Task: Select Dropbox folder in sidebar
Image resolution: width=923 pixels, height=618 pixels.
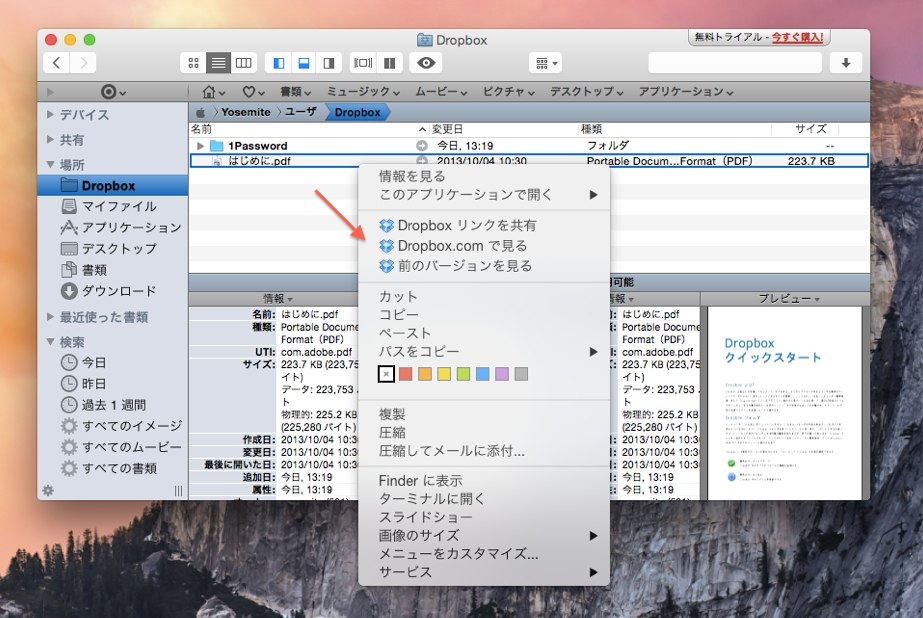Action: point(112,185)
